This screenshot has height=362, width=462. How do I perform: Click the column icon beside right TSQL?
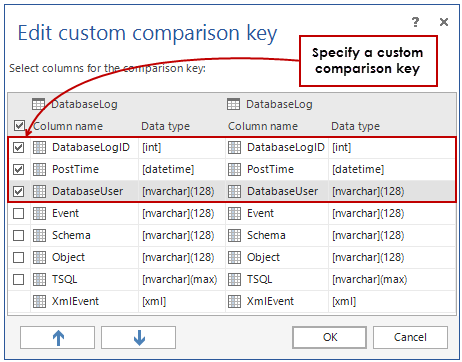coord(234,279)
